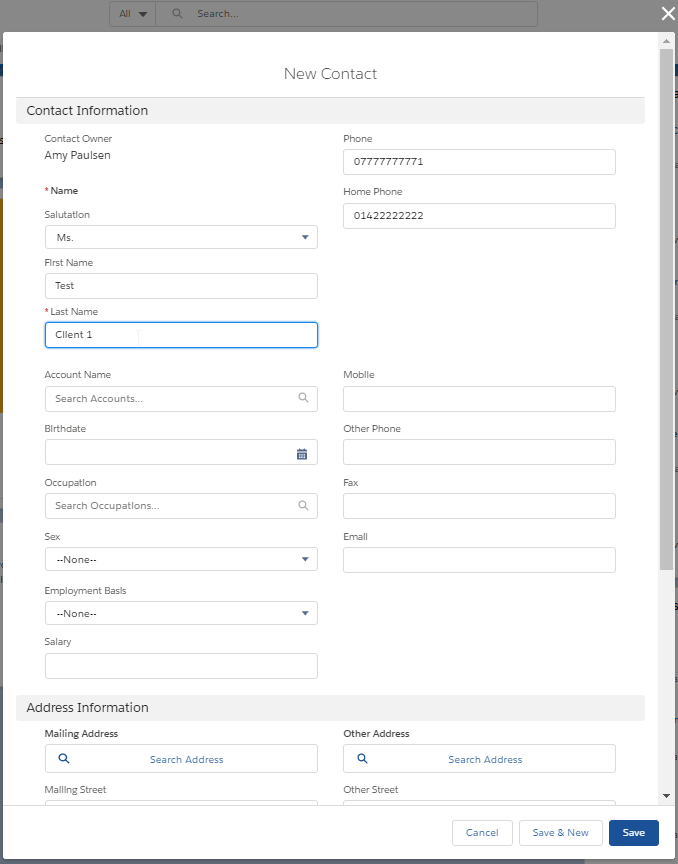This screenshot has width=678, height=864.
Task: Click the global search magnifier icon
Action: [x=177, y=14]
